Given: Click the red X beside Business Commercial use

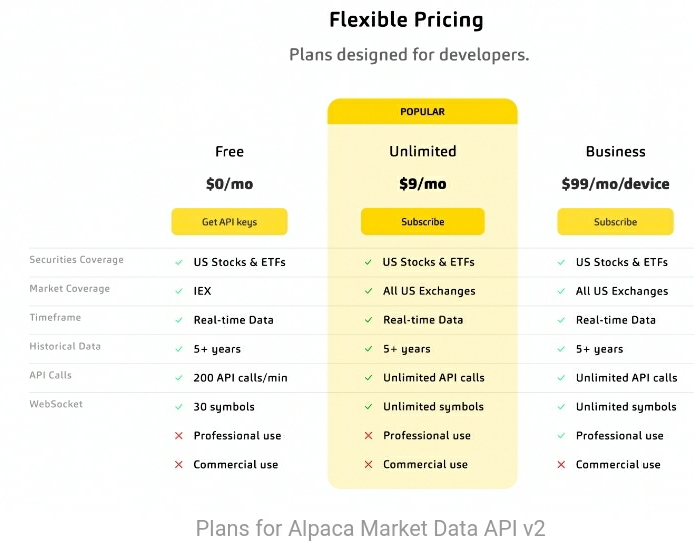Looking at the screenshot, I should click(561, 464).
